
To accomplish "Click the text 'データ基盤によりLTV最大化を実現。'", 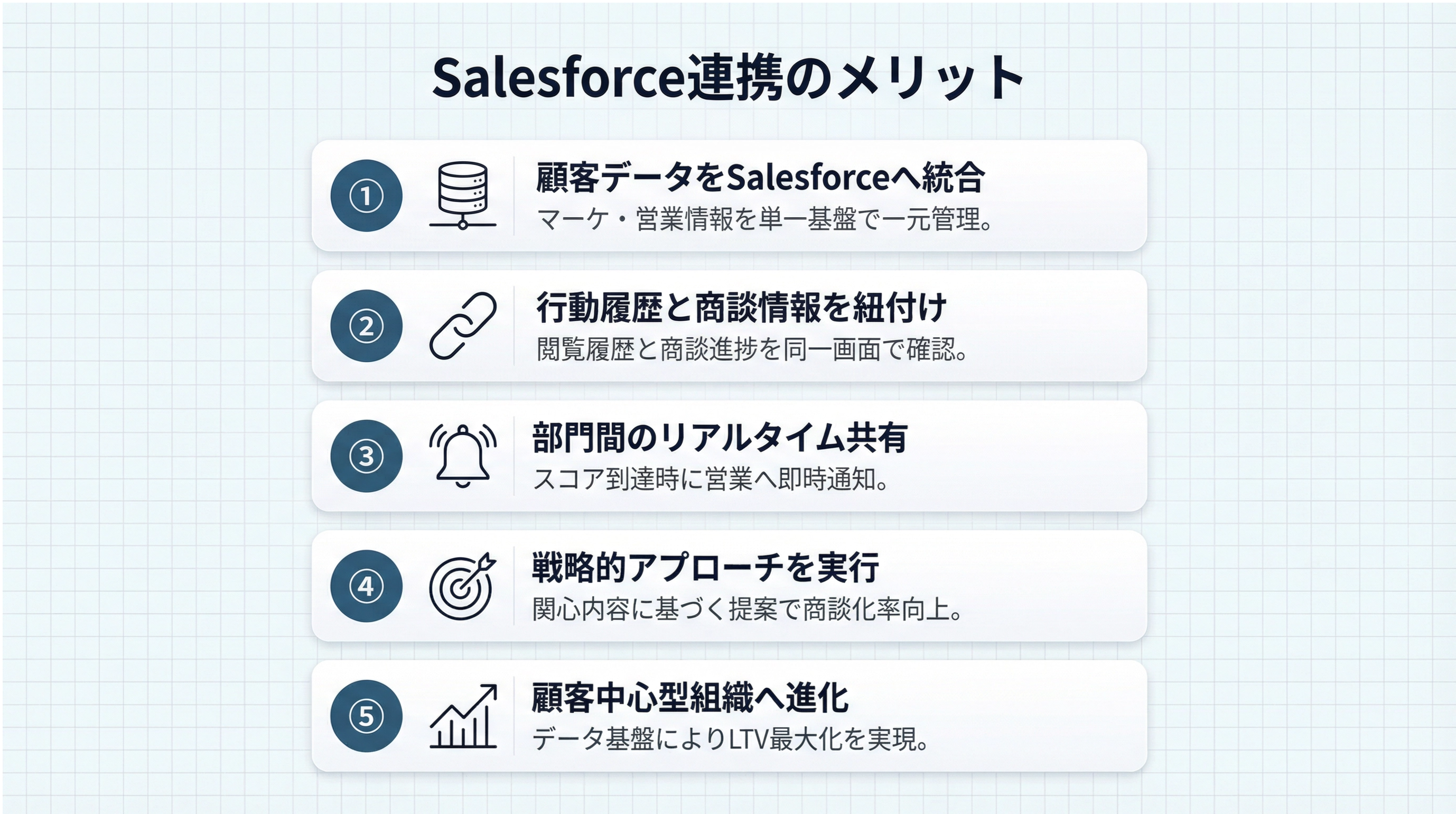I will click(x=730, y=739).
